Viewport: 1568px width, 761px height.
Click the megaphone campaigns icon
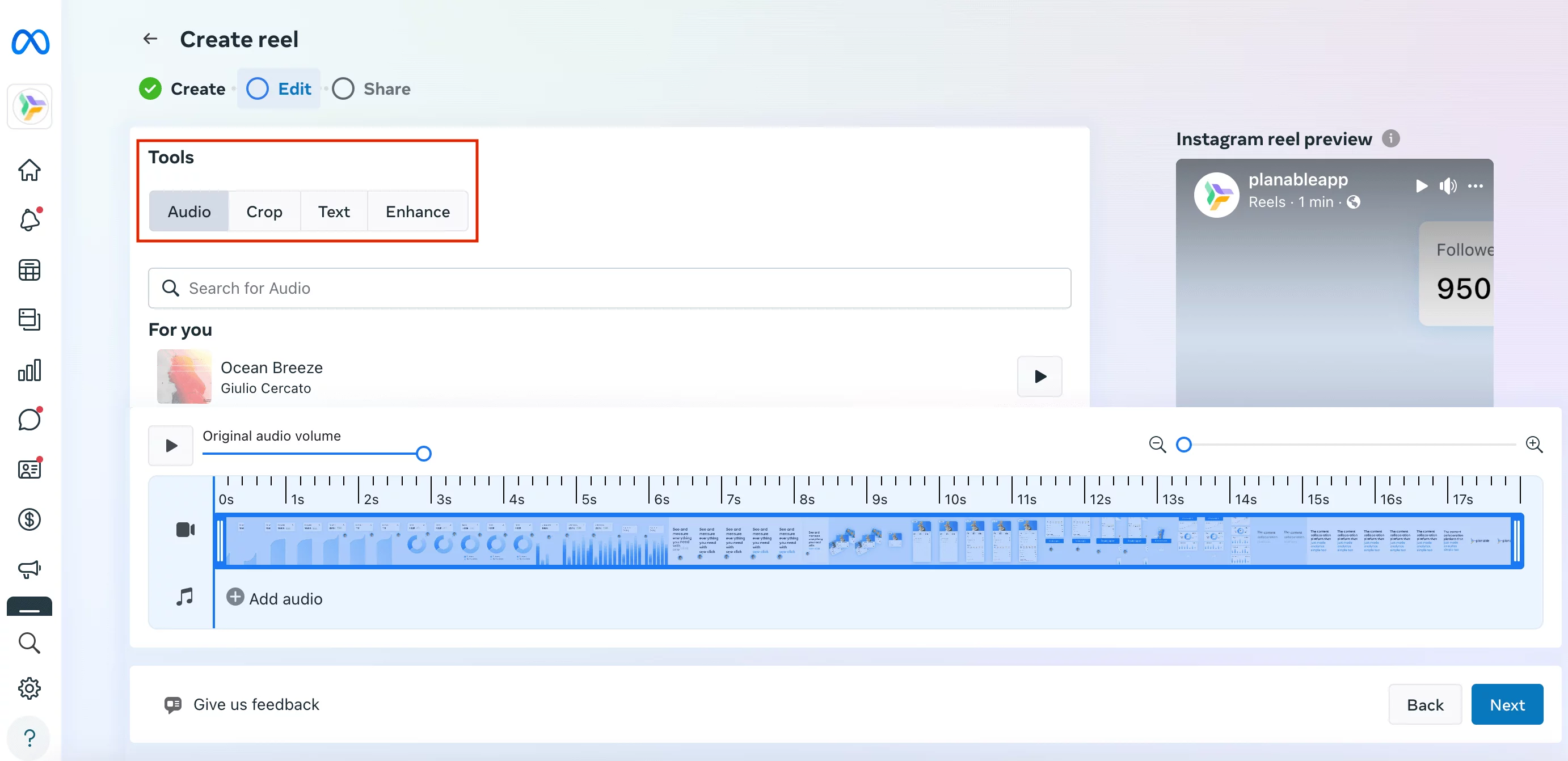tap(30, 570)
